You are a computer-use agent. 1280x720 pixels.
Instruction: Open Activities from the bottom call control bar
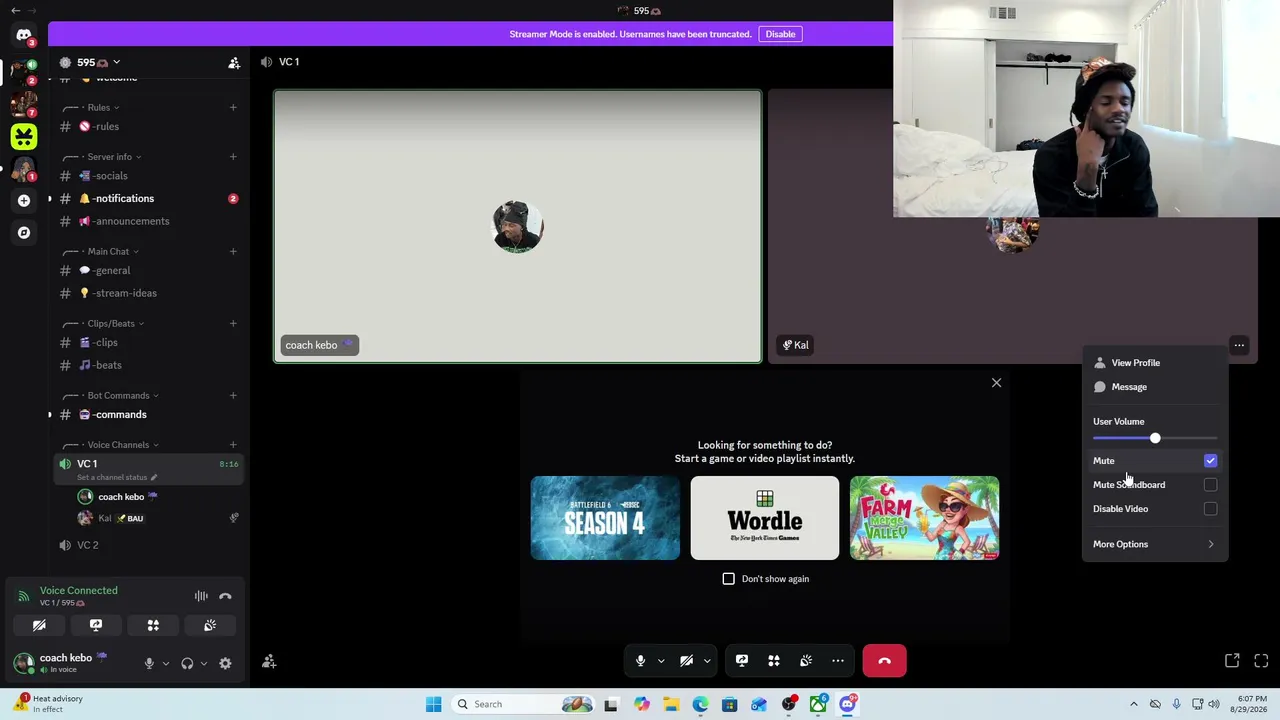click(x=774, y=661)
